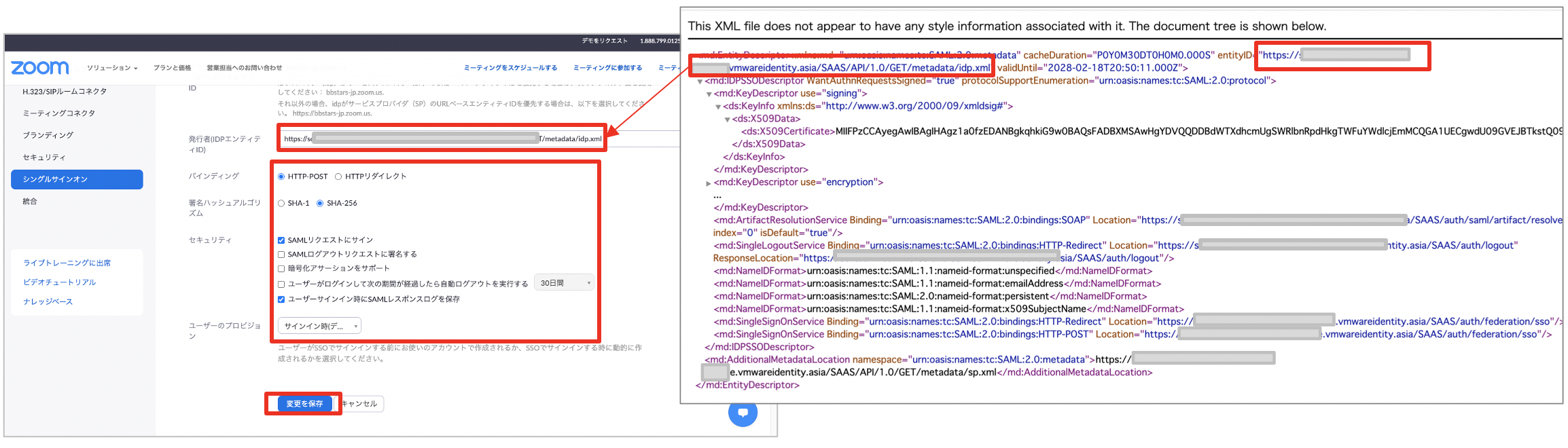Open ブランディング in sidebar
1568x448 pixels.
tap(48, 135)
